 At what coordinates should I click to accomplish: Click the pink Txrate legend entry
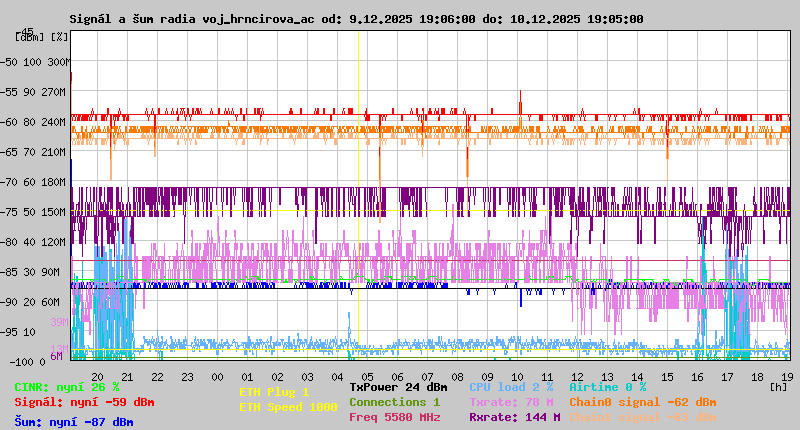pyautogui.click(x=510, y=402)
